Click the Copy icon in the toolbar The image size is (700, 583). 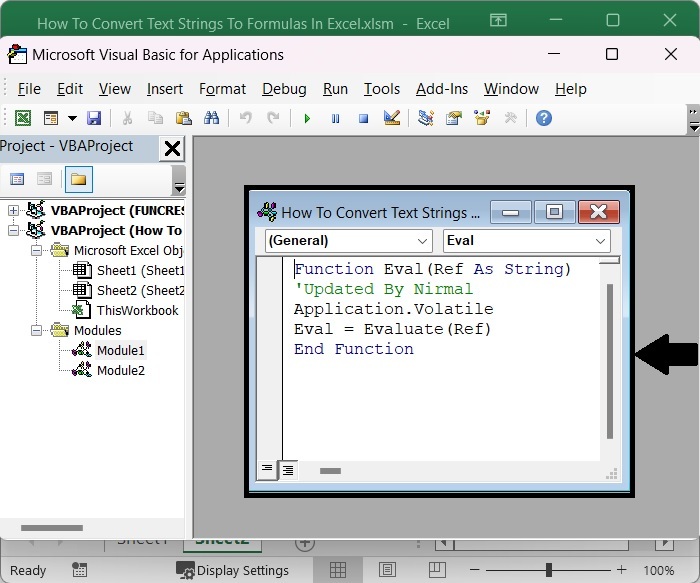click(x=155, y=118)
